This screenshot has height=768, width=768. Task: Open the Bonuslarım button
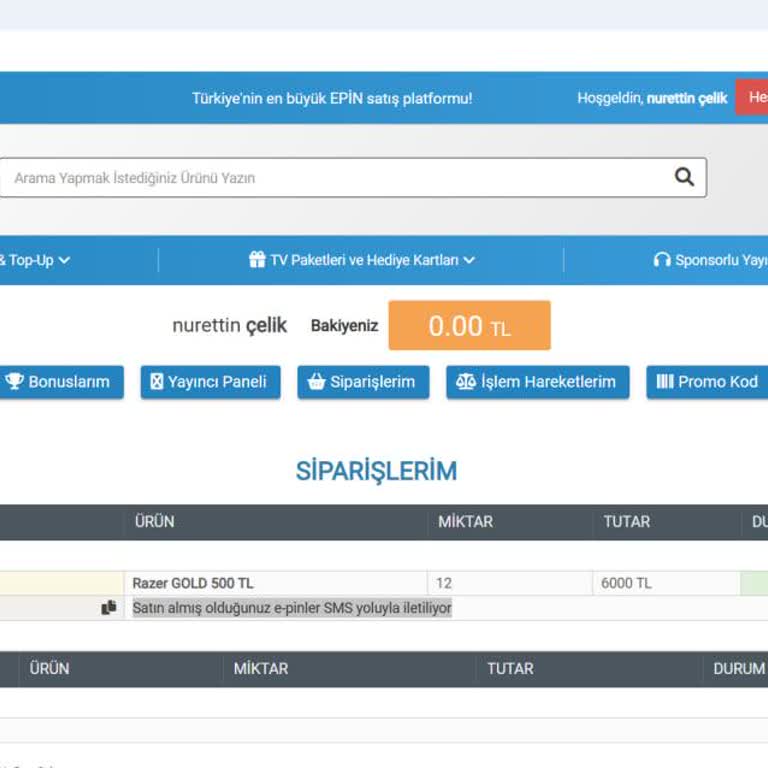[61, 382]
